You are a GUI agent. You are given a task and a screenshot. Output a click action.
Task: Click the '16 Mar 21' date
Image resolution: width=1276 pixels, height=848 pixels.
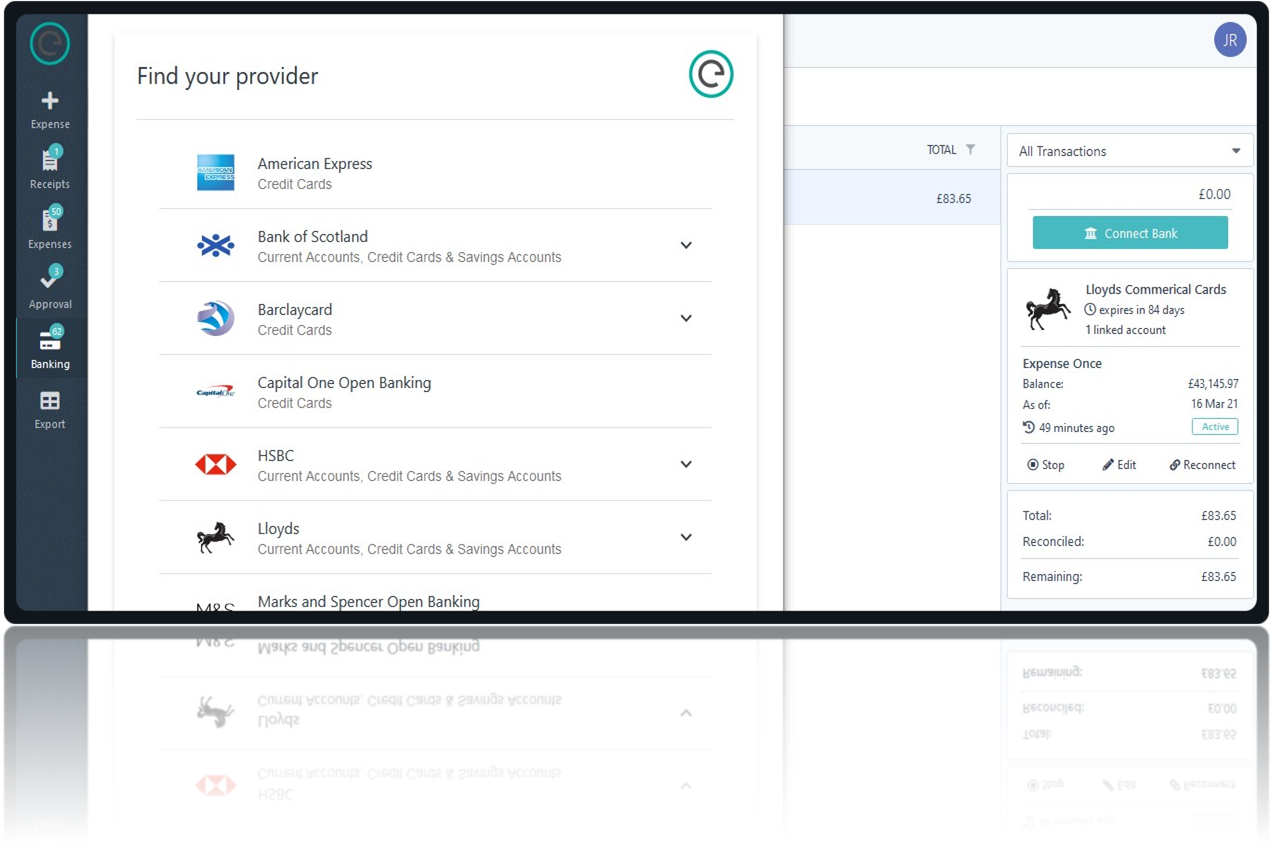[1214, 404]
